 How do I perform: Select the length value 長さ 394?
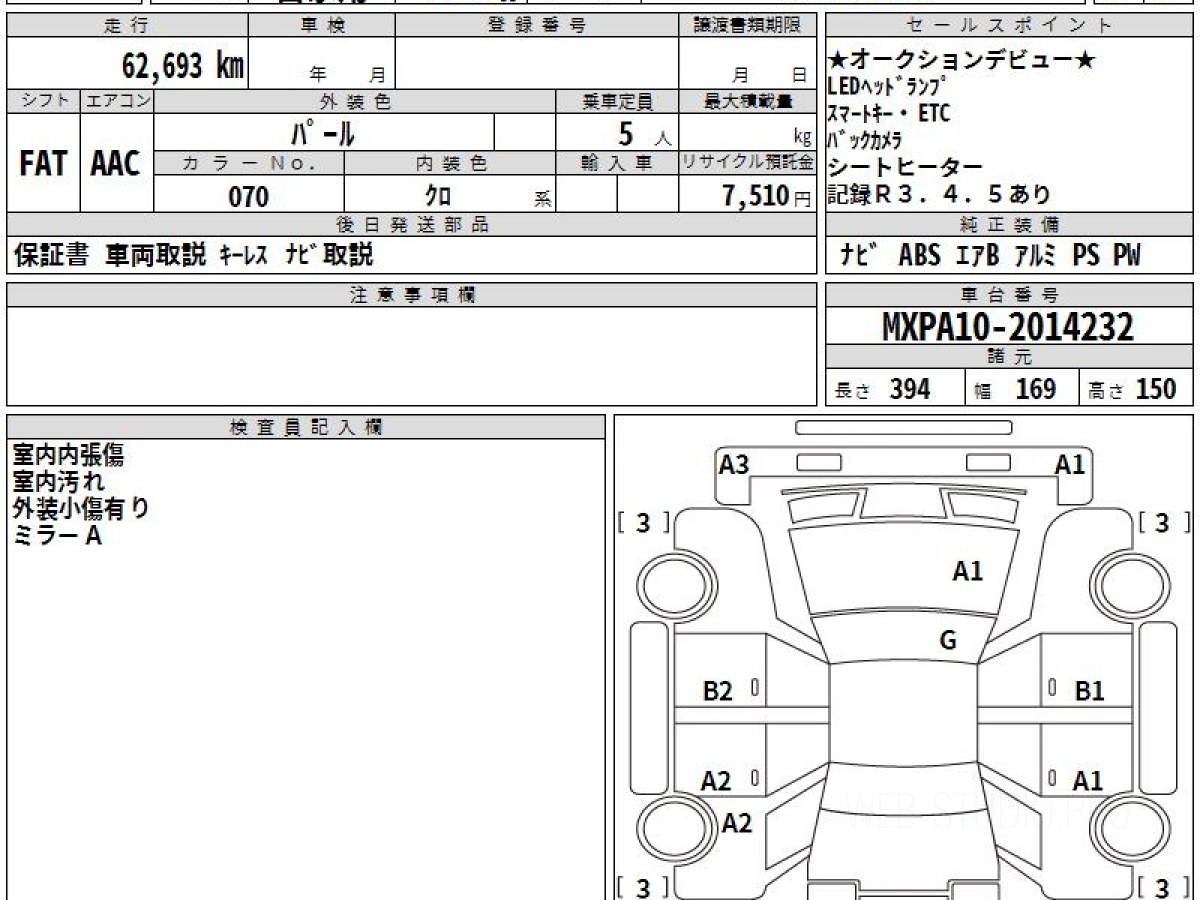882,389
